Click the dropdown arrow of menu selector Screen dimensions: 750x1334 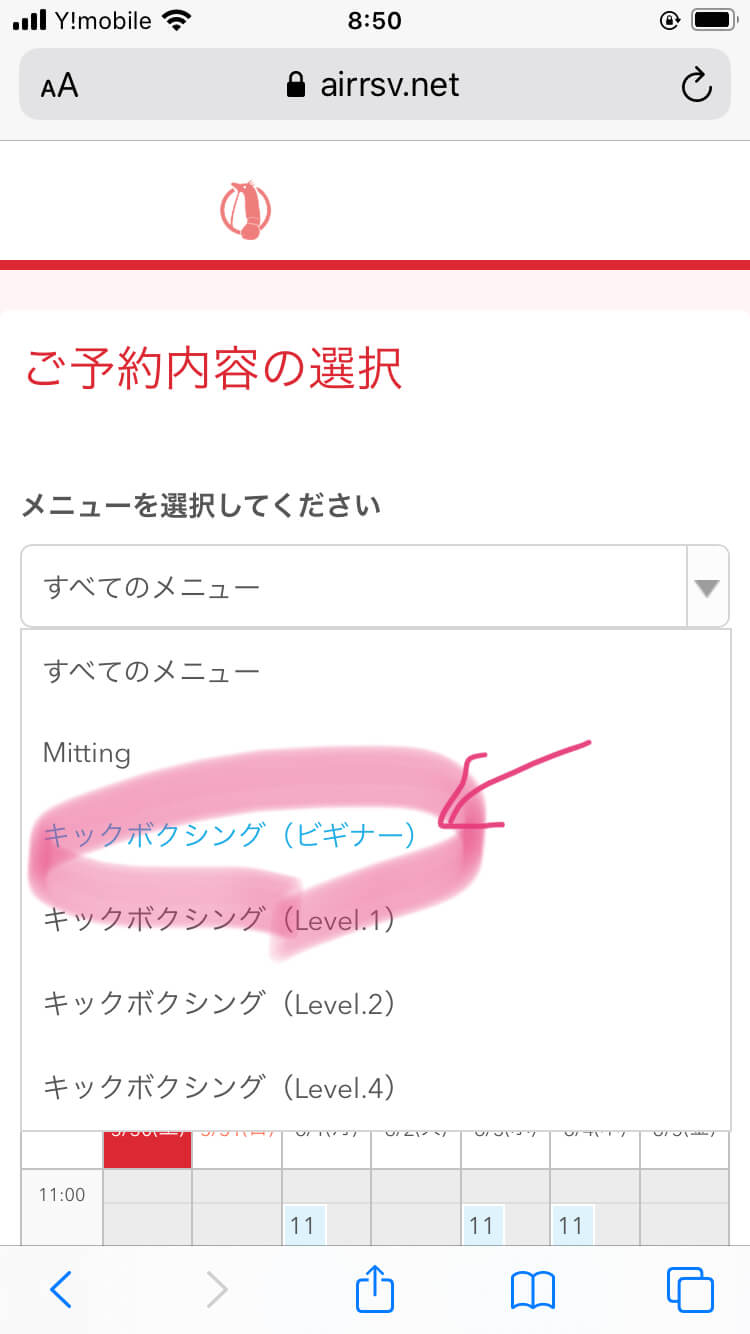pos(707,588)
